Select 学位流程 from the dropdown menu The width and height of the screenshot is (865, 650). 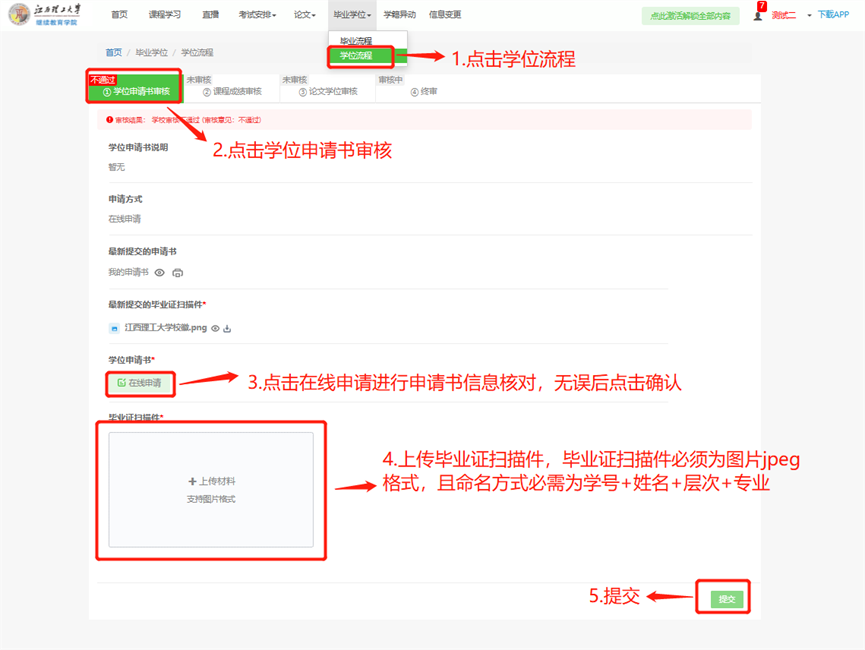[356, 56]
